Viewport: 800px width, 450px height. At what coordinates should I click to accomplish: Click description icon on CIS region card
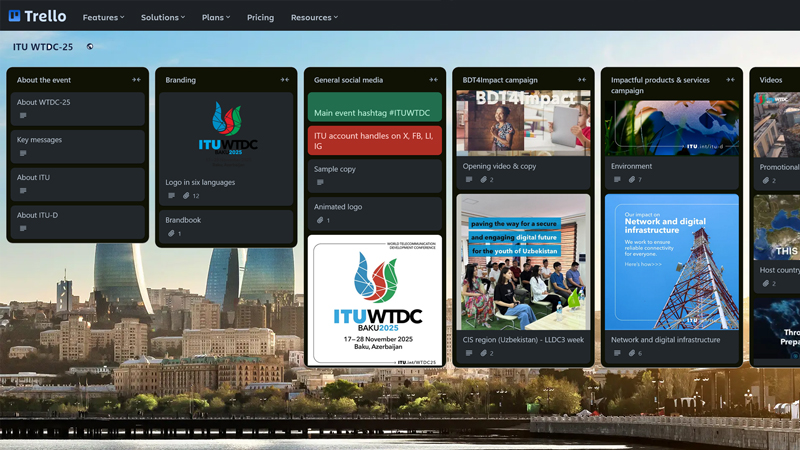coord(469,353)
